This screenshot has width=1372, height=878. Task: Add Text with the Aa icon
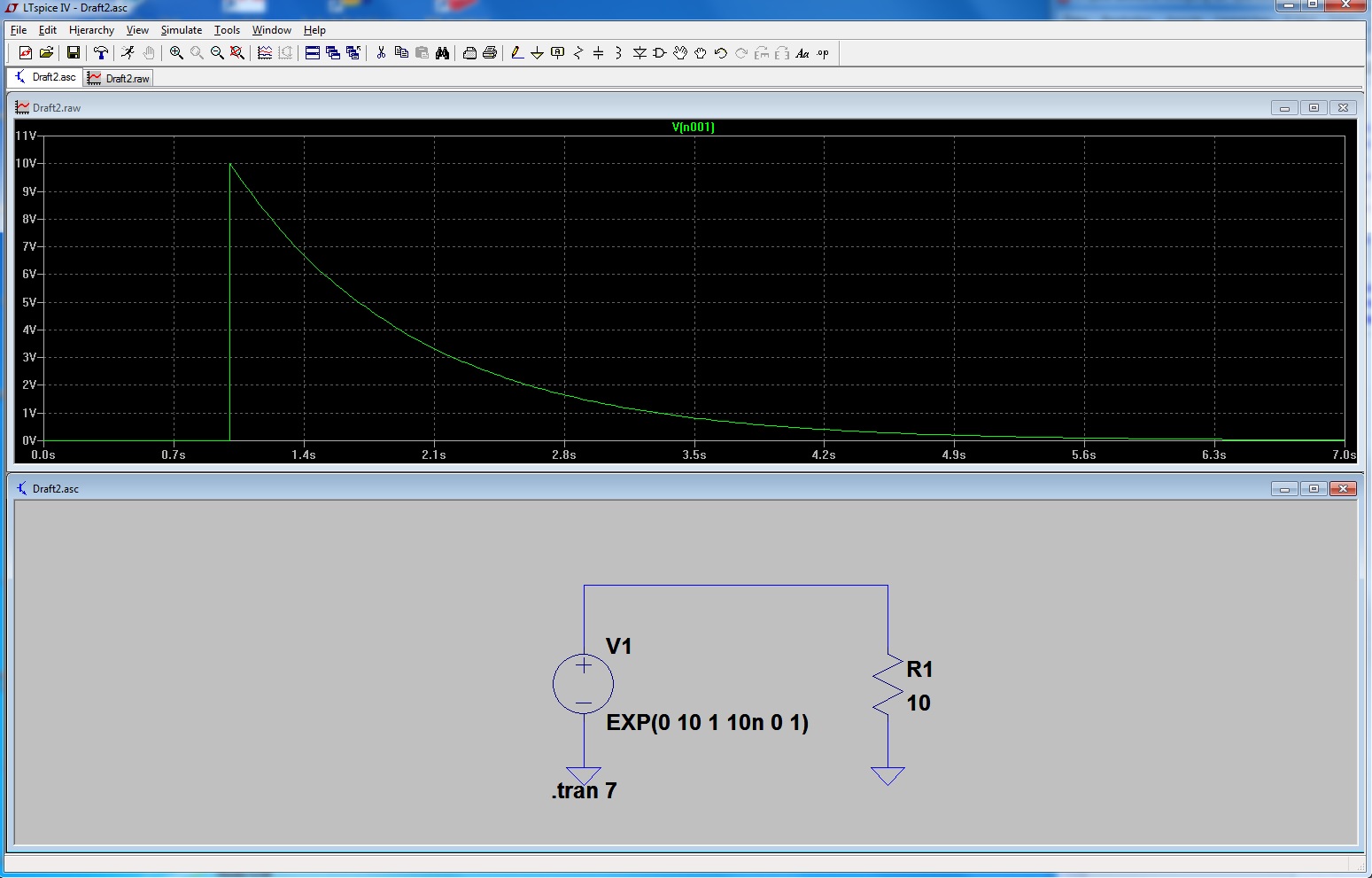802,53
